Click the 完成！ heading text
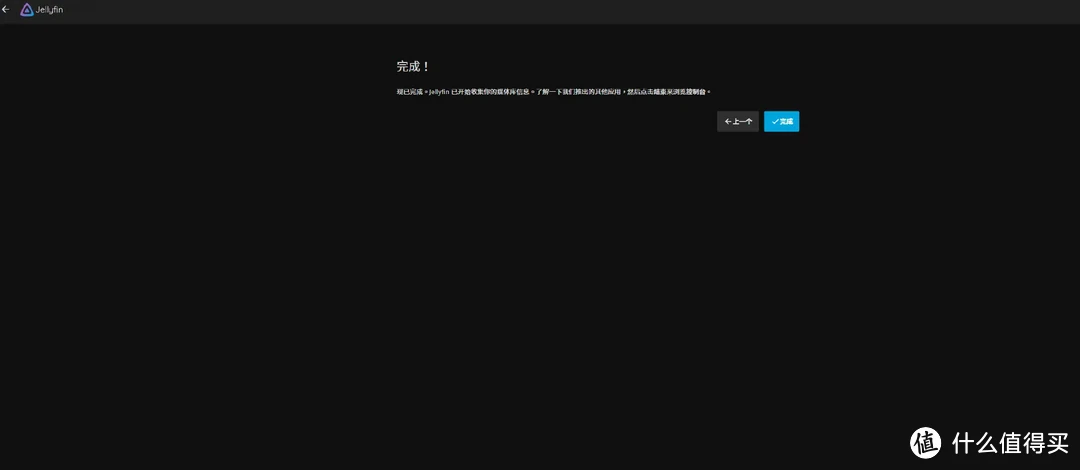The height and width of the screenshot is (470, 1080). [413, 67]
